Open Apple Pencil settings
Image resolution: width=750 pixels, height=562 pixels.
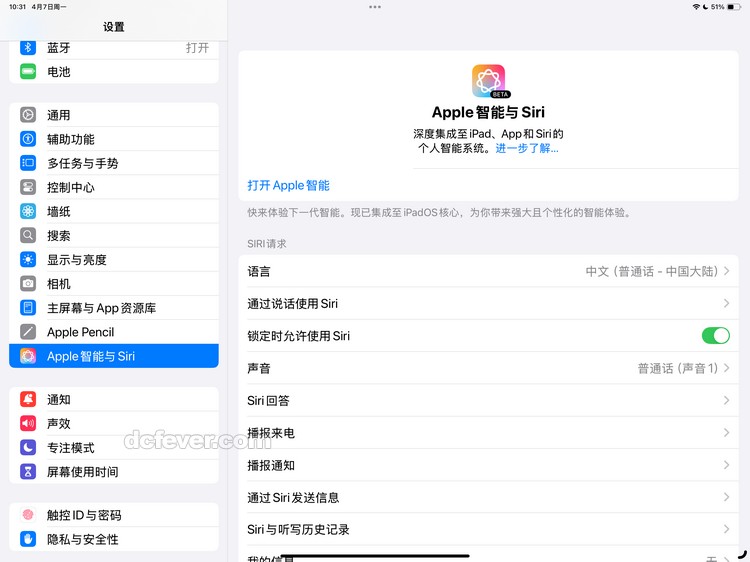click(114, 332)
